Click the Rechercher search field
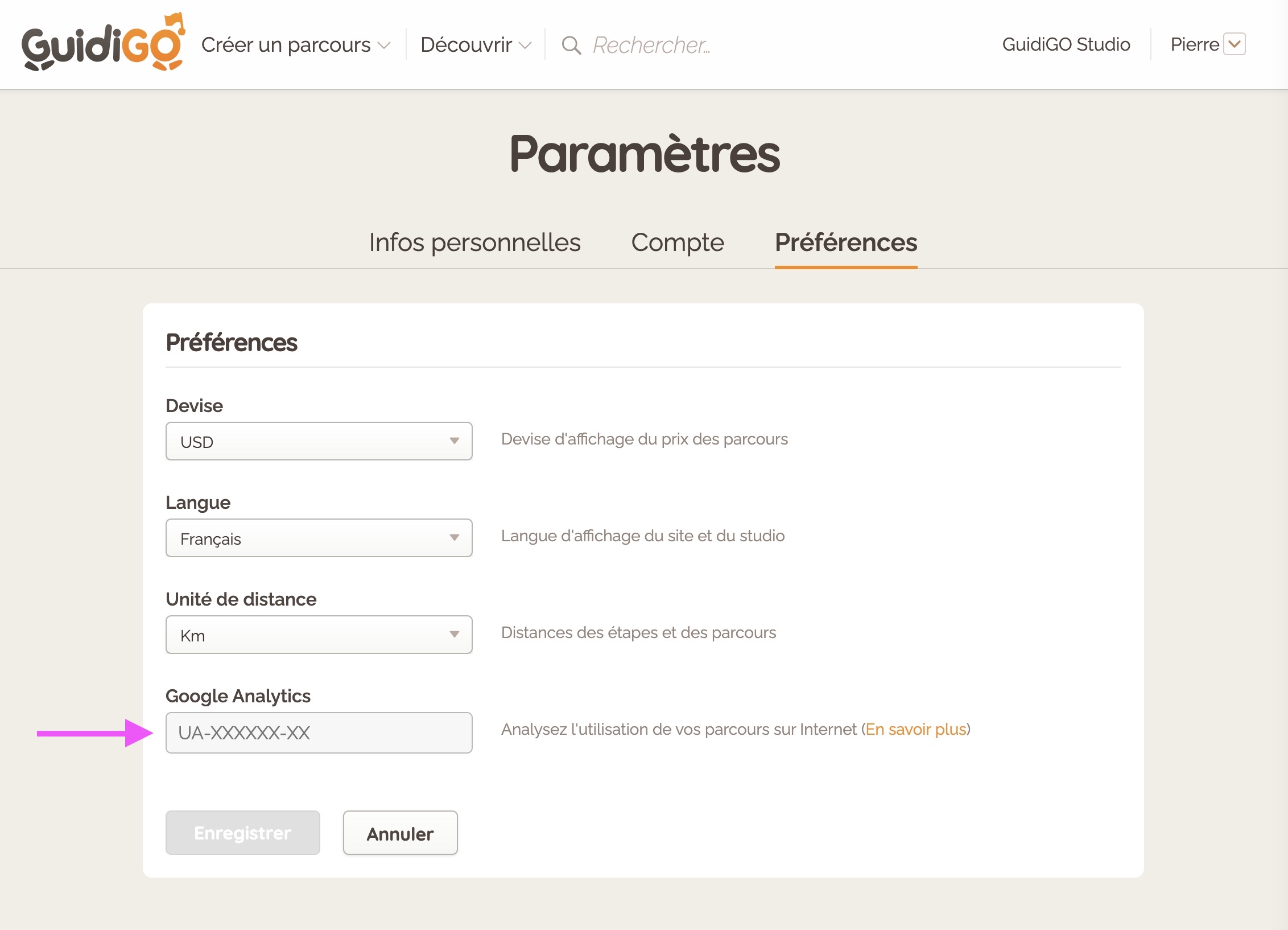 (x=651, y=45)
